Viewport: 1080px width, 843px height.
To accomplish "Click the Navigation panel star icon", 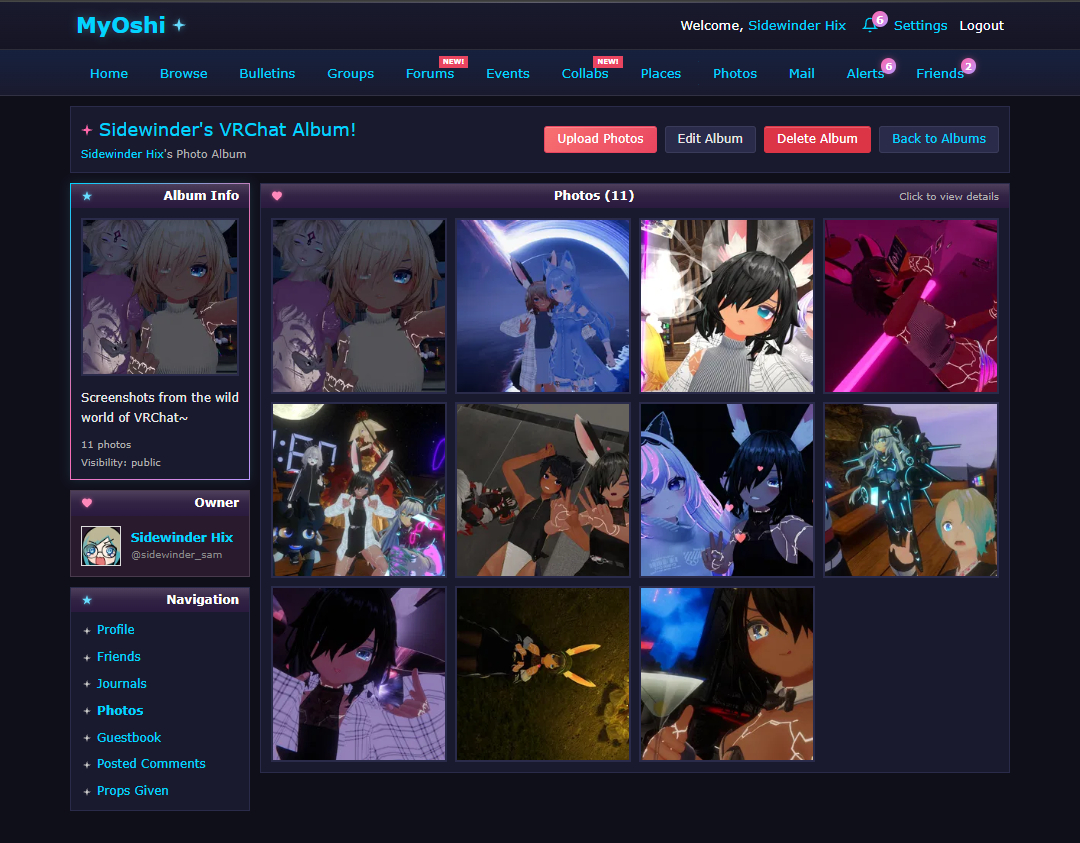I will pyautogui.click(x=87, y=600).
